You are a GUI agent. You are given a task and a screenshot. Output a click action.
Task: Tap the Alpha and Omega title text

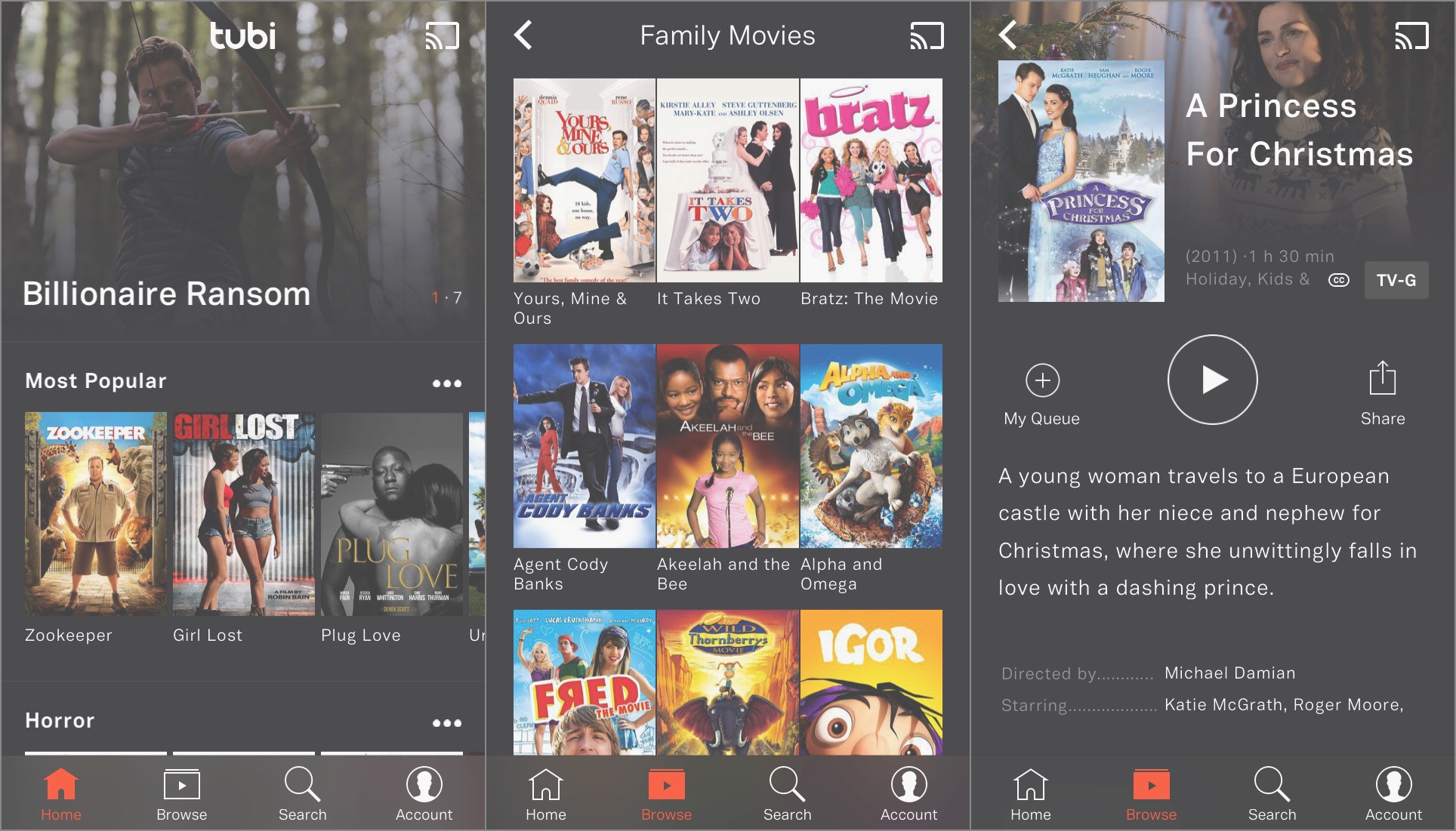coord(841,574)
